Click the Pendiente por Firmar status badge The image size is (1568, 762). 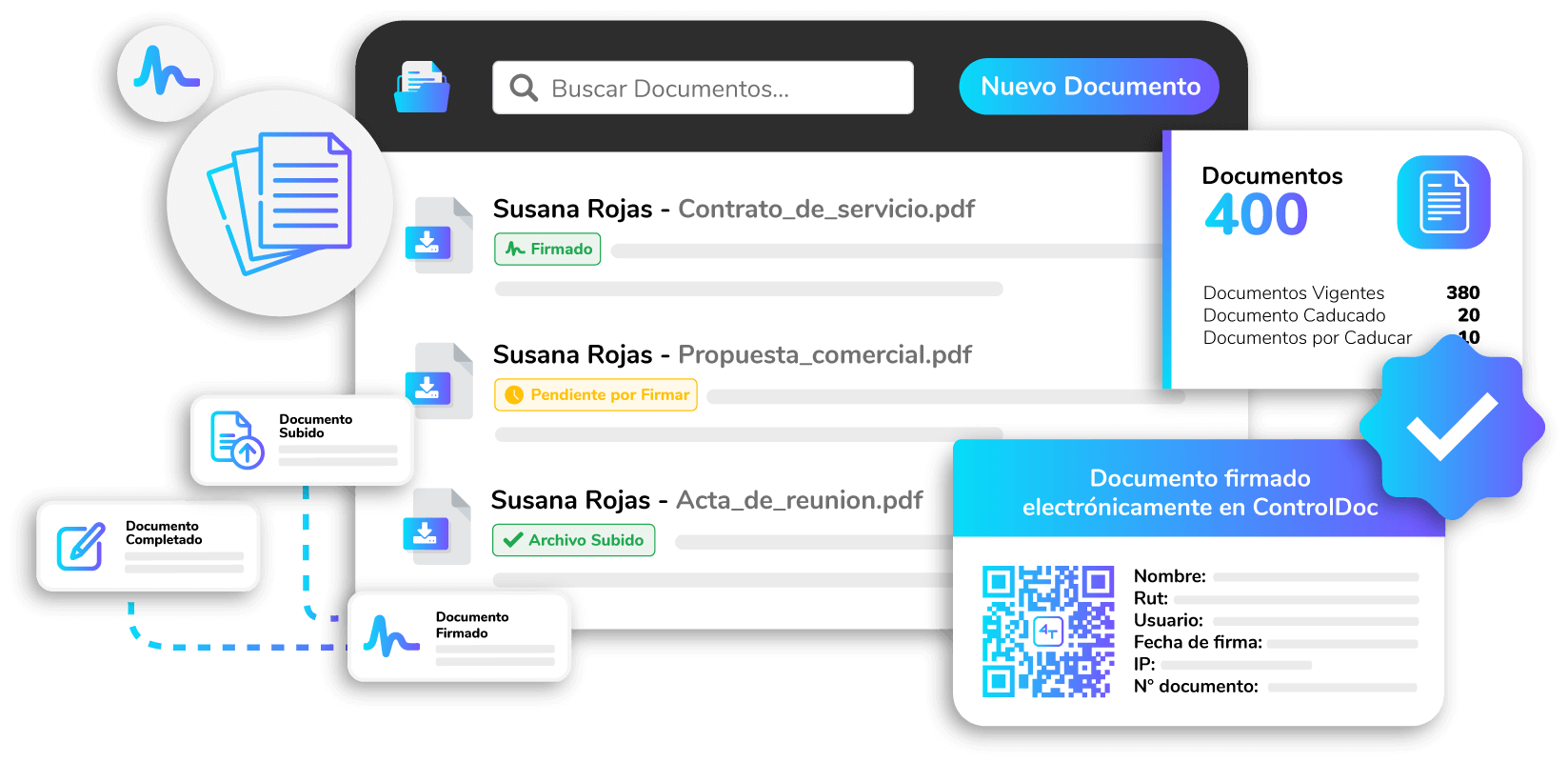pyautogui.click(x=596, y=394)
